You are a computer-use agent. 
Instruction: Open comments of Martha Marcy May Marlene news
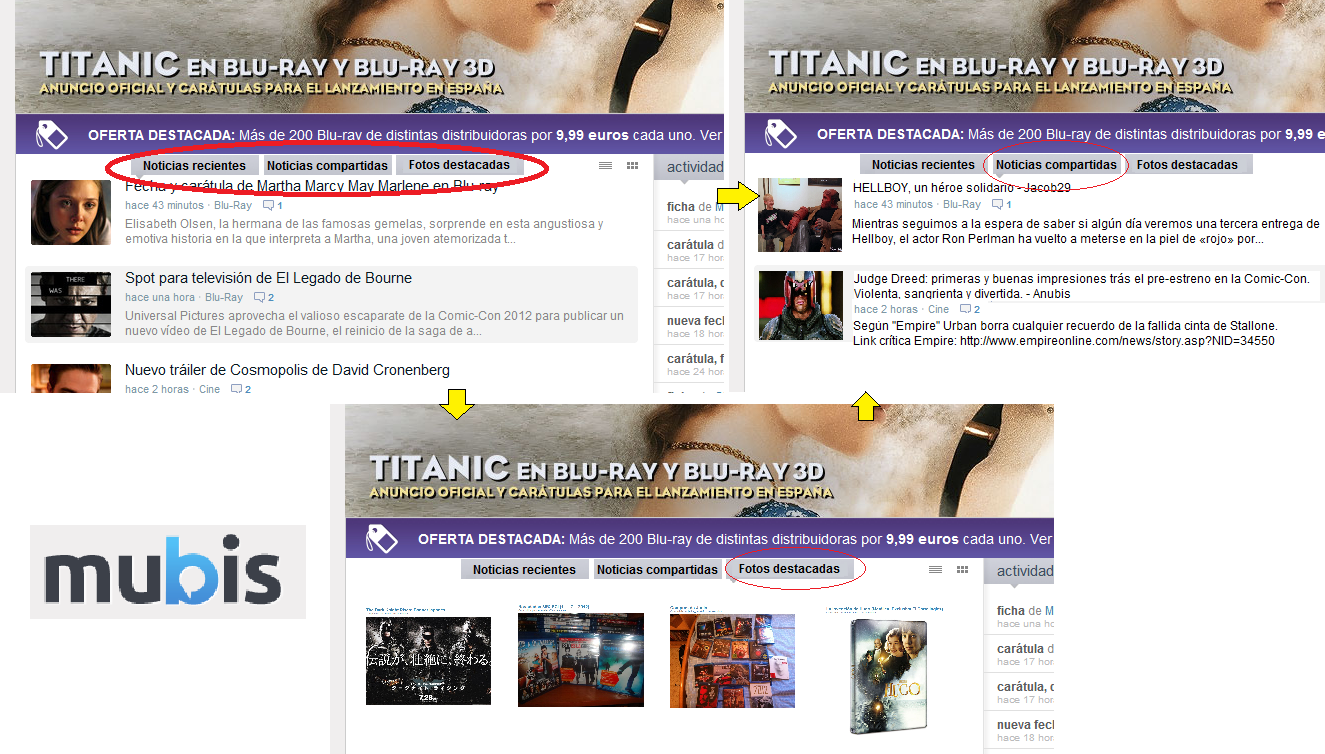tap(273, 205)
